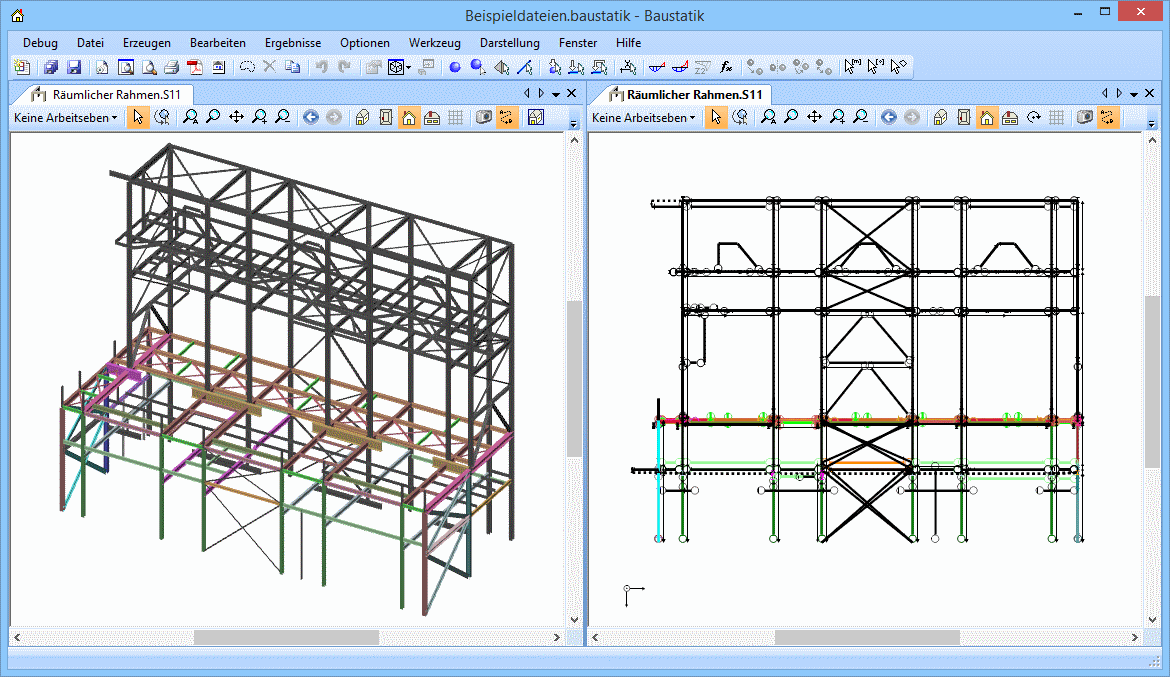This screenshot has height=677, width=1170.
Task: Click the blue sphere node icon
Action: coord(454,67)
